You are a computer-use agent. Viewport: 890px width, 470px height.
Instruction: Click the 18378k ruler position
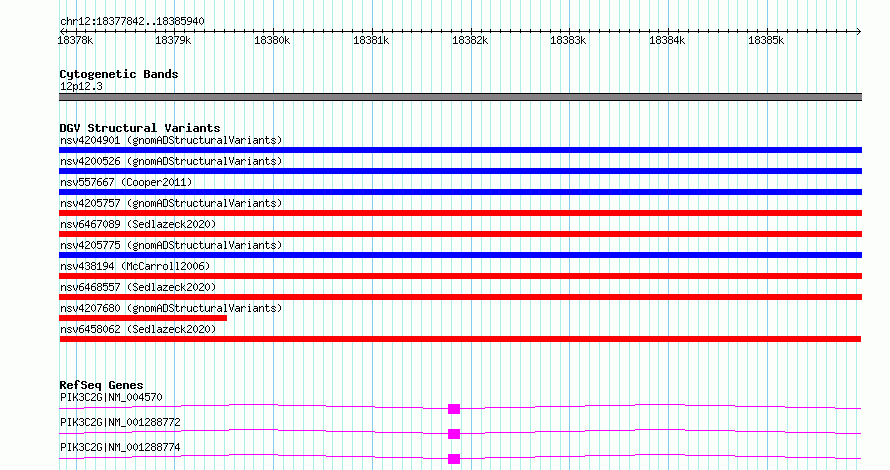[75, 40]
